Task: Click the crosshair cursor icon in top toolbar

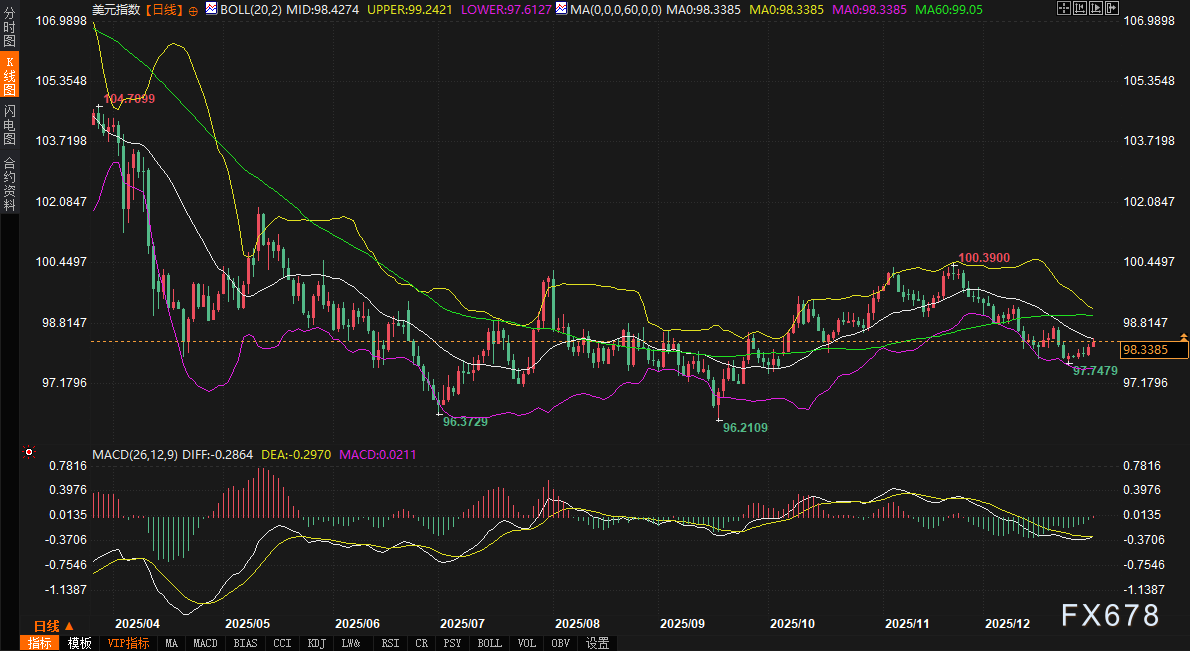Action: [x=1062, y=7]
